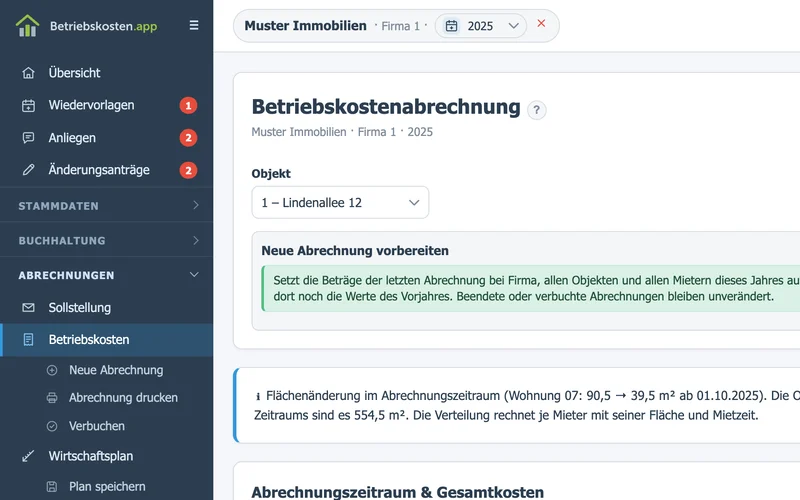Click the Betriebskostenabrechnung page heading
Screen dimensions: 800x500
pos(386,107)
